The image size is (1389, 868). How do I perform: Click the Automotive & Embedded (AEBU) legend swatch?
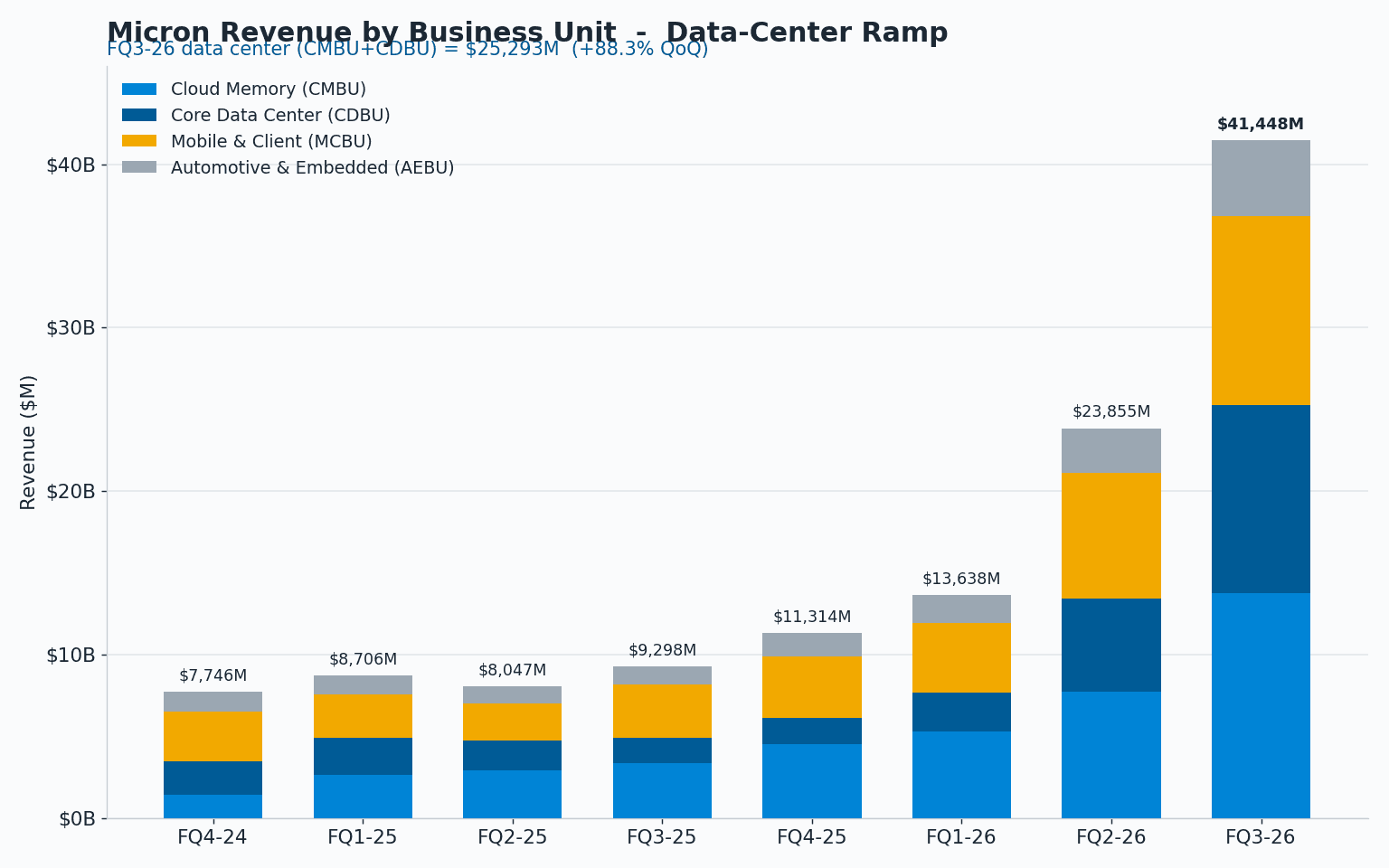pos(139,168)
